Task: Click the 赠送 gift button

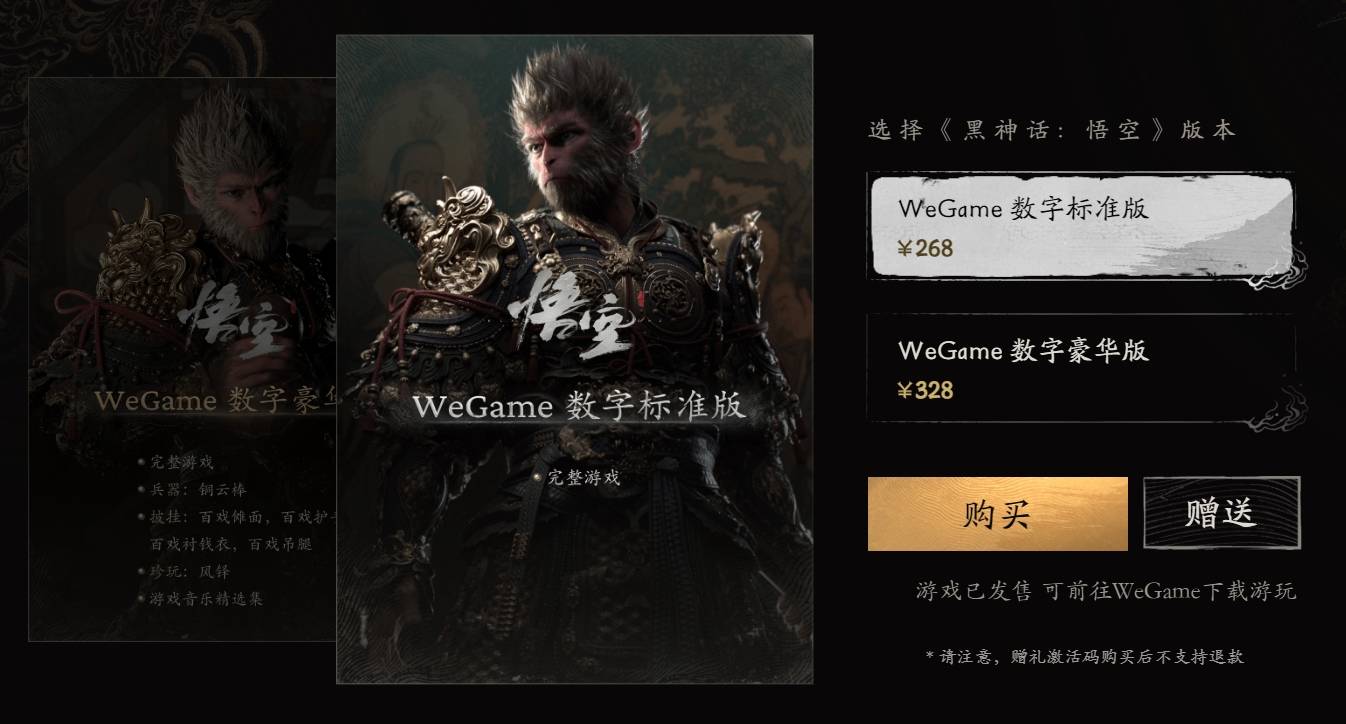Action: point(1221,513)
